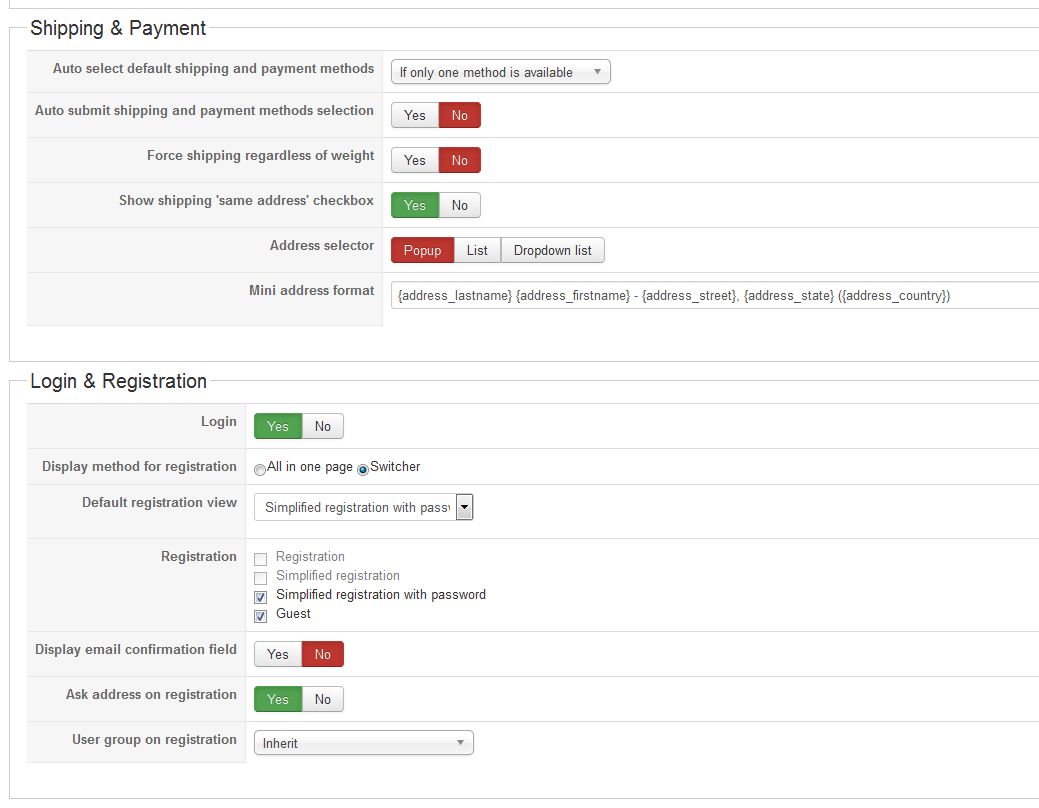The image size is (1039, 808).
Task: Select the Switcher radio button
Action: 363,469
